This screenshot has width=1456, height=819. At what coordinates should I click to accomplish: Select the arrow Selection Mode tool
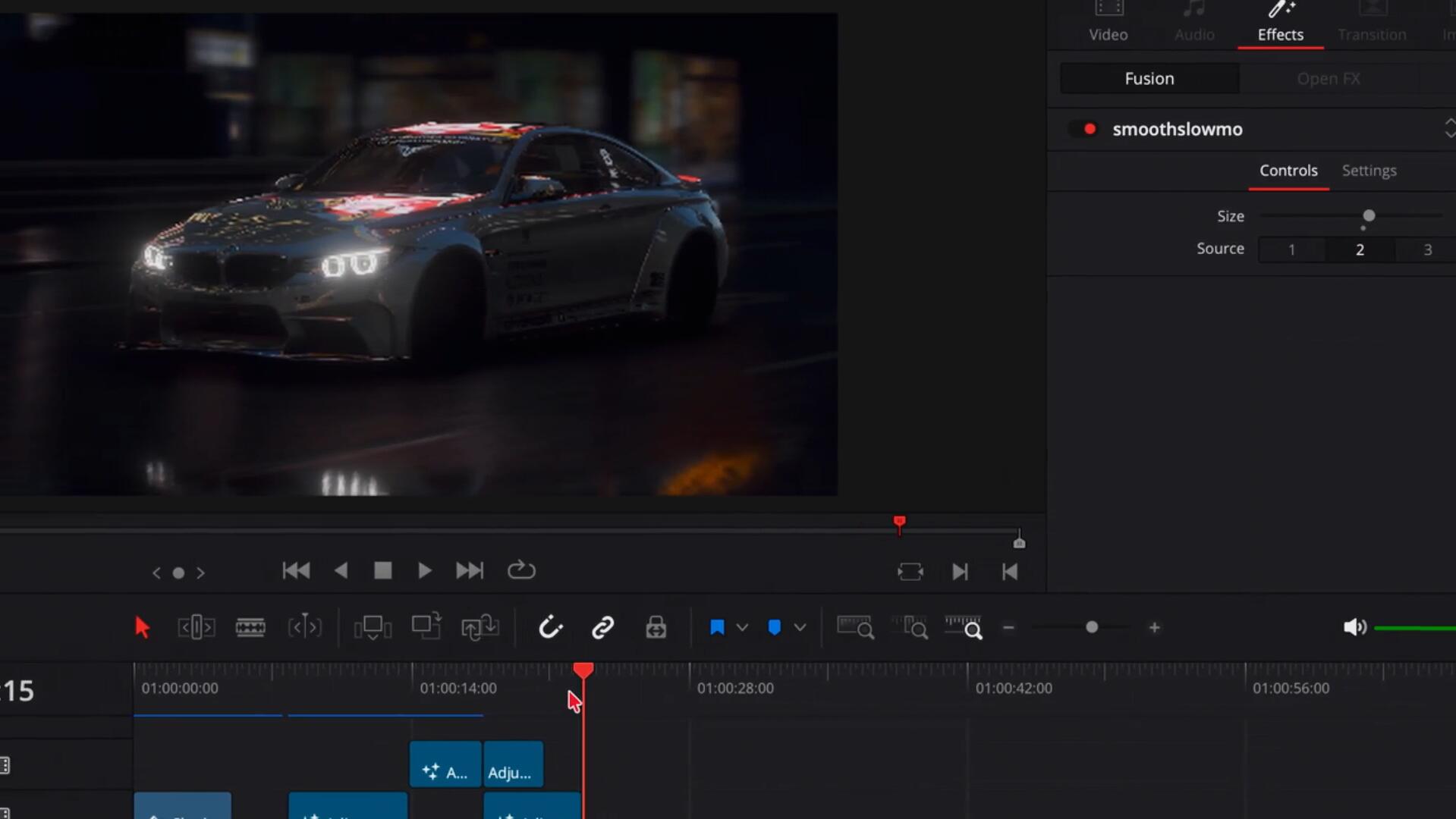point(142,627)
